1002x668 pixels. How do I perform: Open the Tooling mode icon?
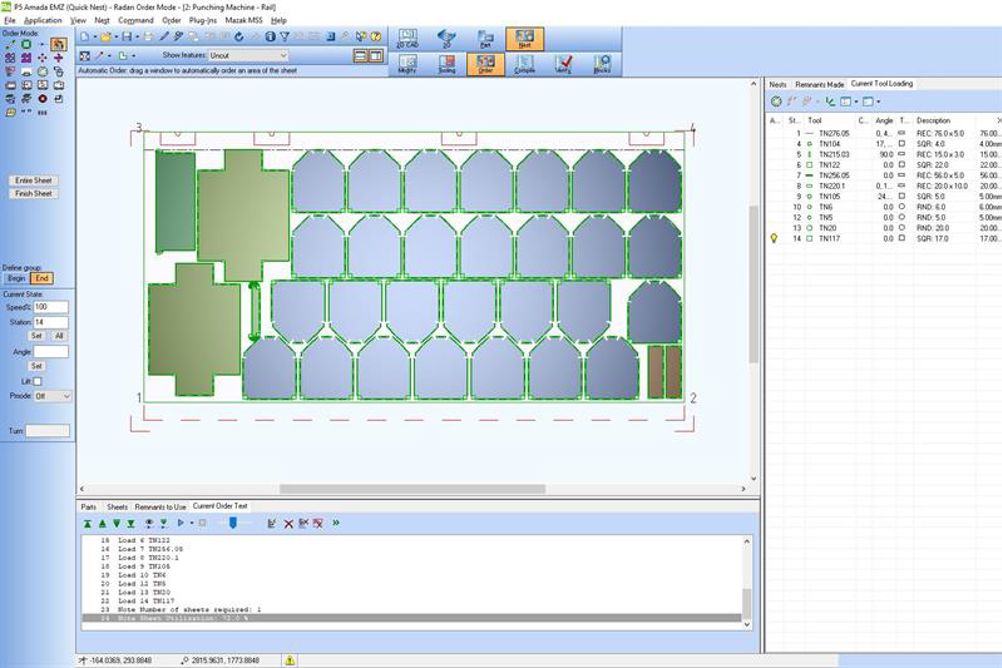click(x=447, y=63)
